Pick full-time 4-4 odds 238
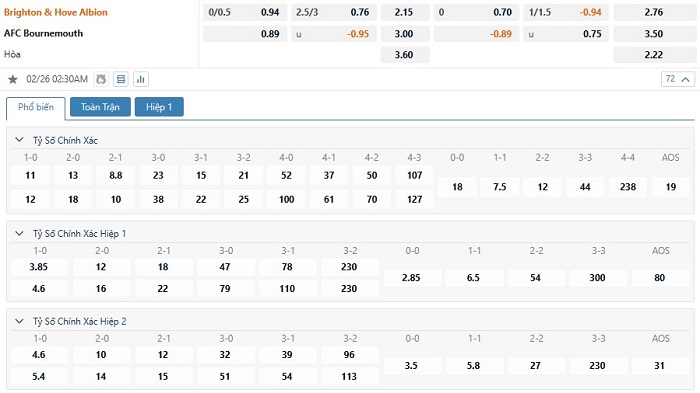This screenshot has width=700, height=393. coord(628,187)
